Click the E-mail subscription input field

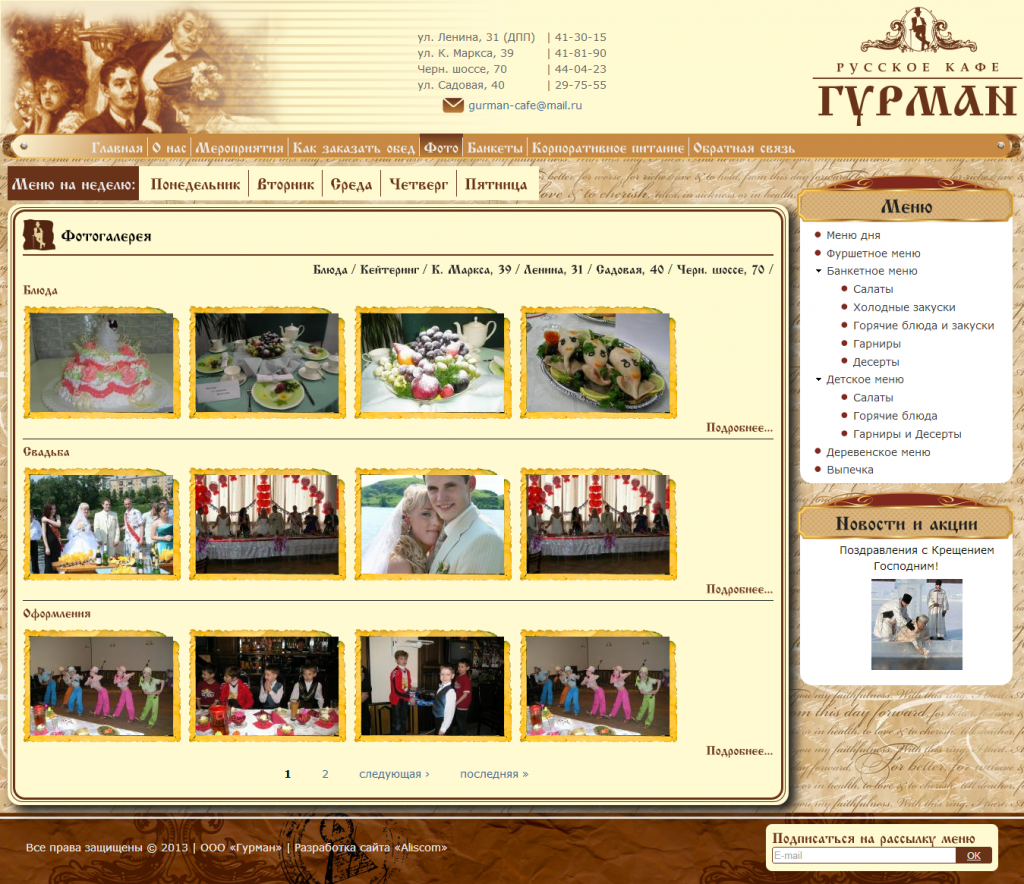pyautogui.click(x=864, y=856)
